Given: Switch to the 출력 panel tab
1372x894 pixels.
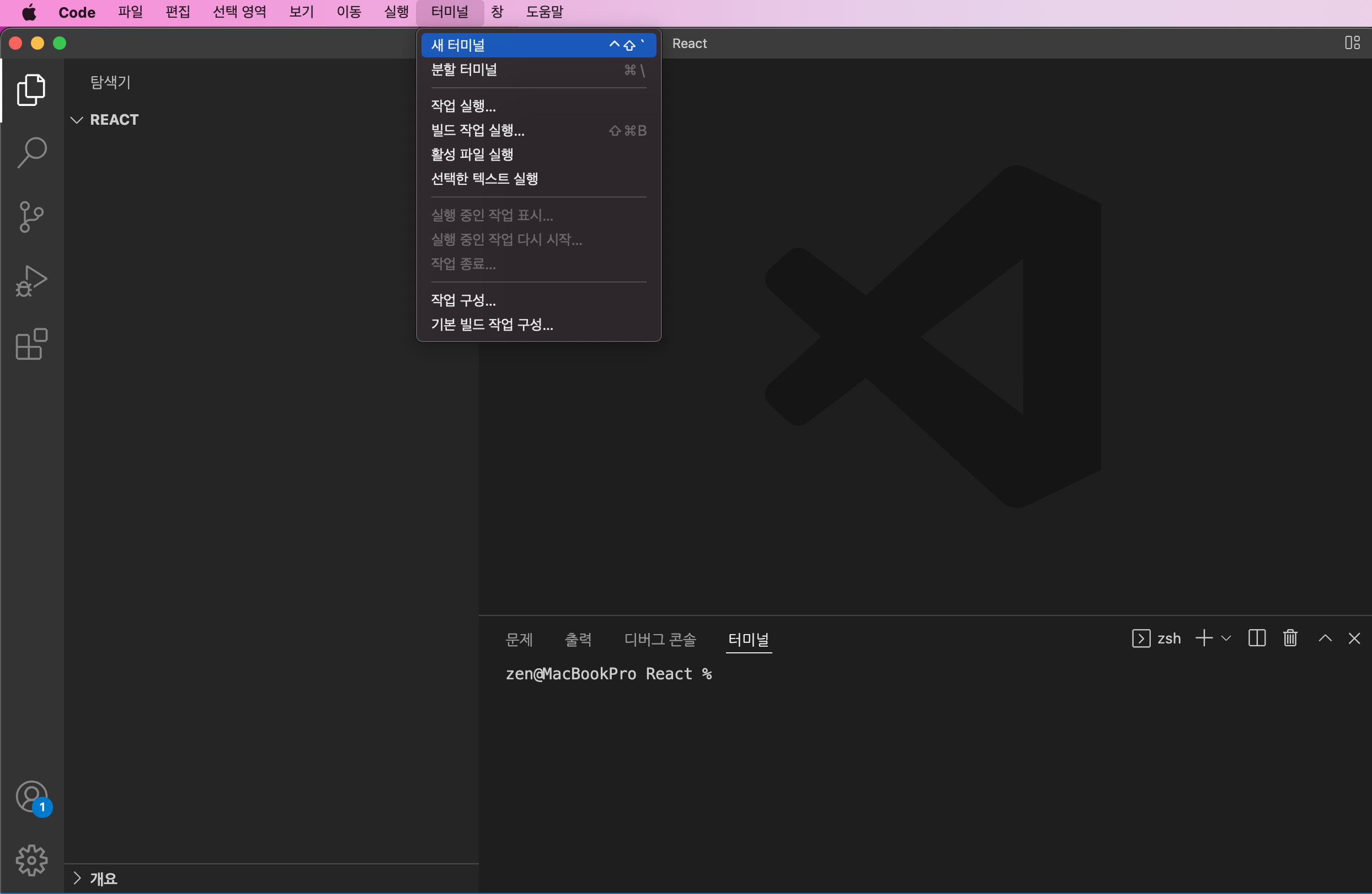Looking at the screenshot, I should (x=578, y=639).
